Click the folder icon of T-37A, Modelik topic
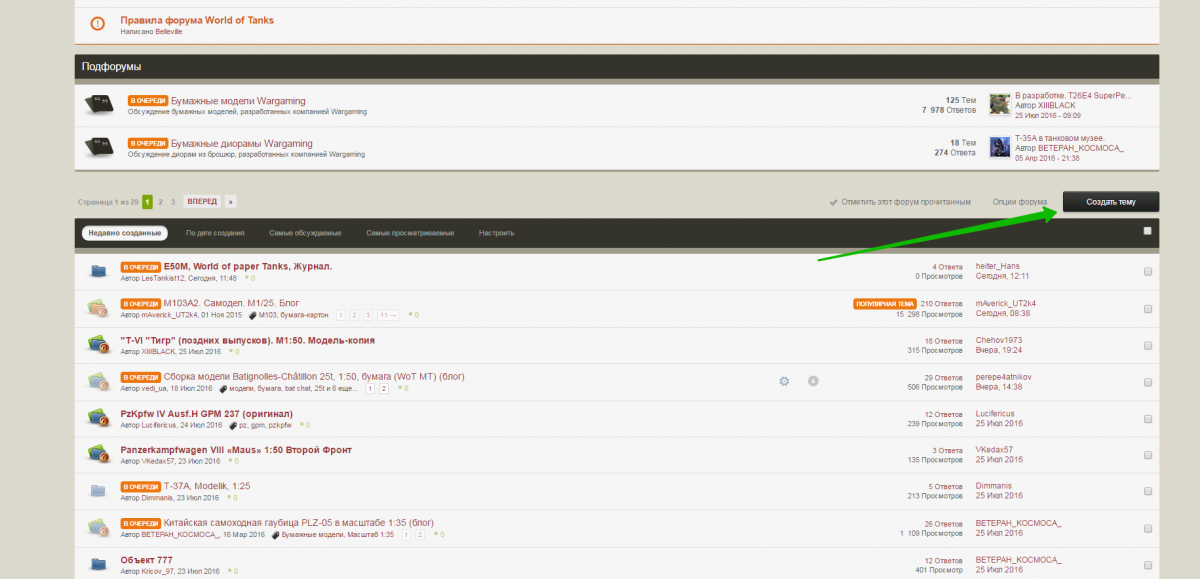Viewport: 1200px width, 579px height. pos(98,490)
